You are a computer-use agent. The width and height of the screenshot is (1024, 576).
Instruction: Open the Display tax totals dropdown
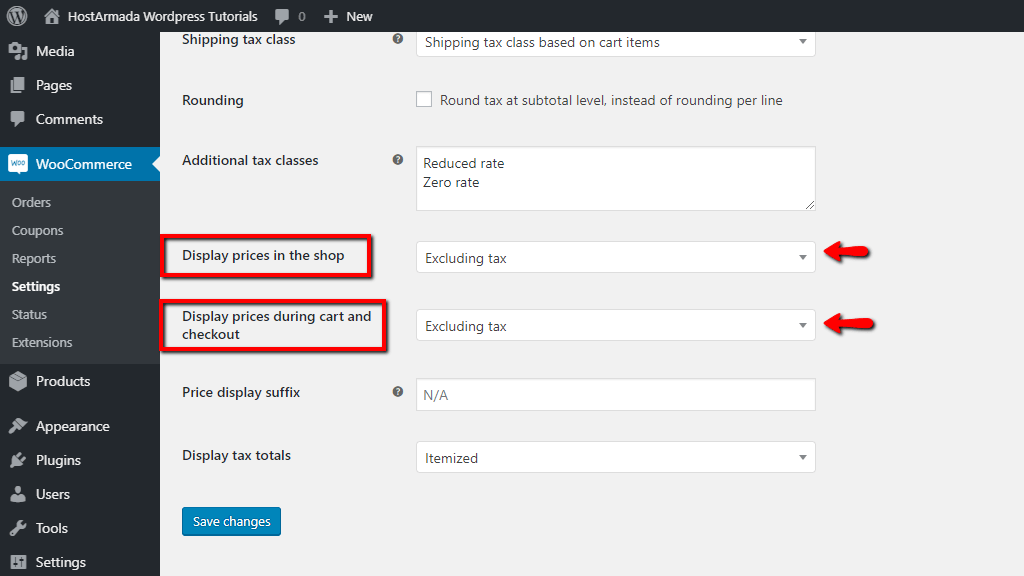pos(615,458)
